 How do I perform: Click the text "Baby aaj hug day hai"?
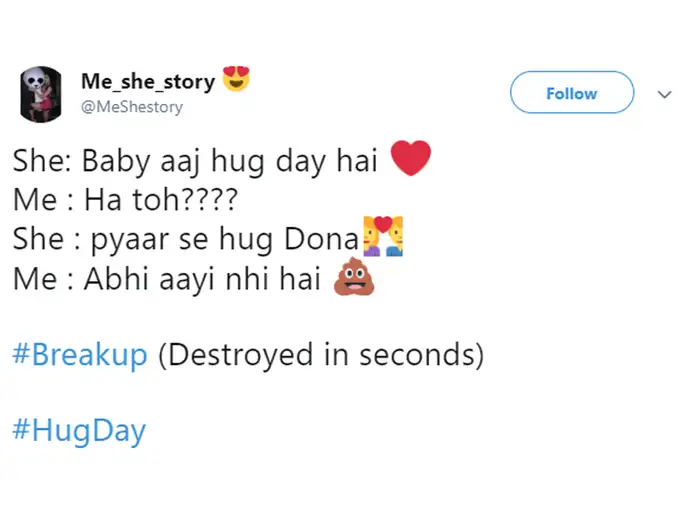point(229,161)
